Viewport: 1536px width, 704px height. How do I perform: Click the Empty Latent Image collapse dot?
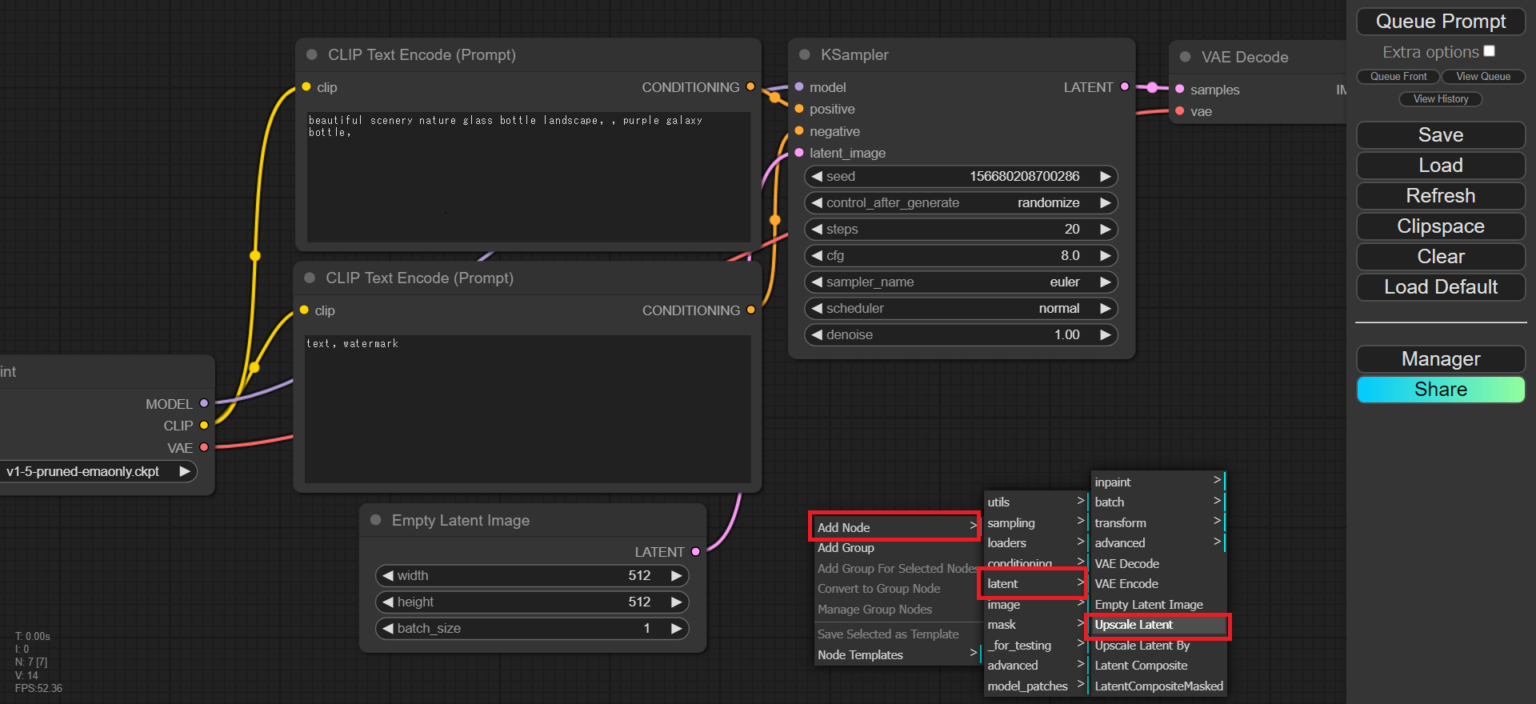tap(376, 520)
